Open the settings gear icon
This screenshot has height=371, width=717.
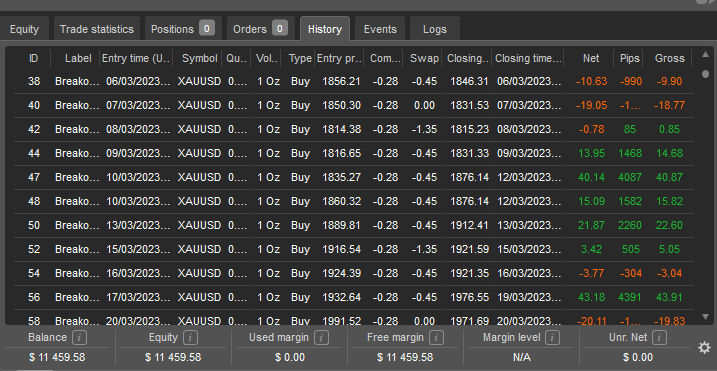point(704,348)
